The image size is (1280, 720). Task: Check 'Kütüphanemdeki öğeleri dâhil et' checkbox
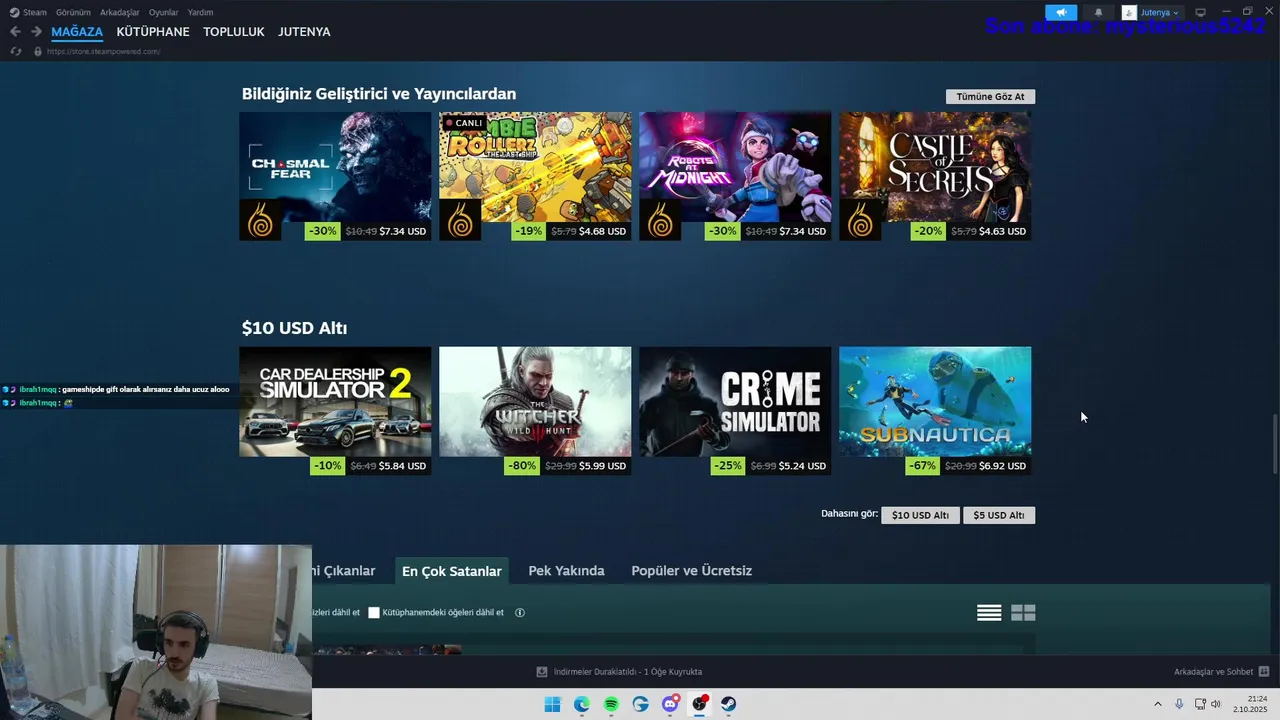[x=374, y=612]
